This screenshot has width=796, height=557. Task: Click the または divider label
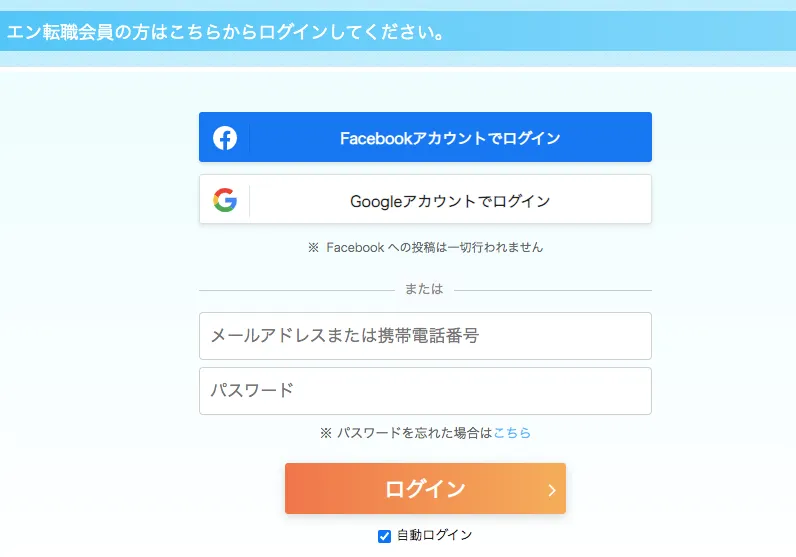424,289
